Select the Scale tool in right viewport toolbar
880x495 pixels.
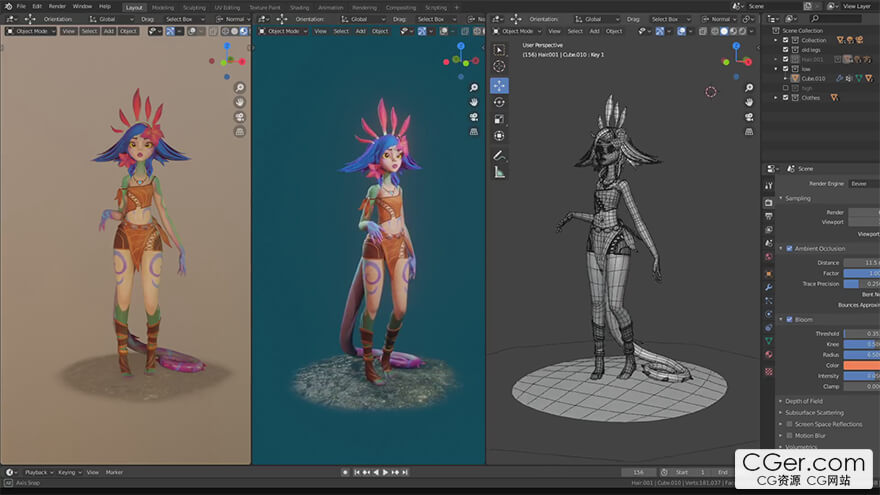tap(499, 119)
